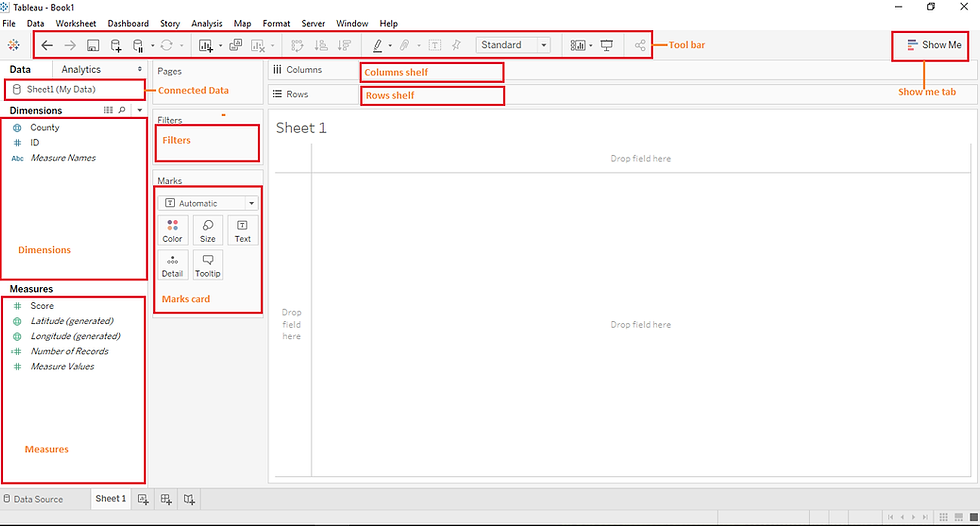The width and height of the screenshot is (980, 526).
Task: Open the Analysis menu
Action: click(x=207, y=24)
